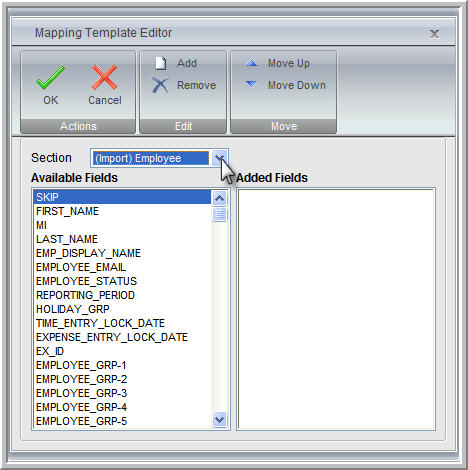
Task: Click inside the empty Added Fields list
Action: tap(336, 309)
